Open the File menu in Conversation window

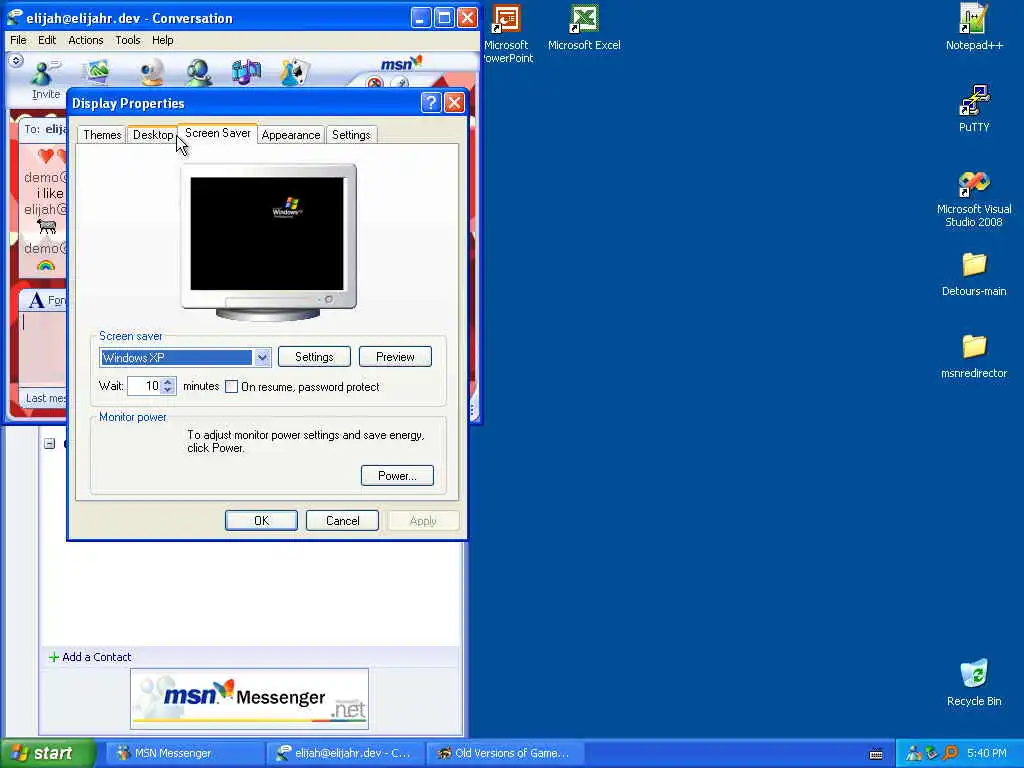point(18,40)
